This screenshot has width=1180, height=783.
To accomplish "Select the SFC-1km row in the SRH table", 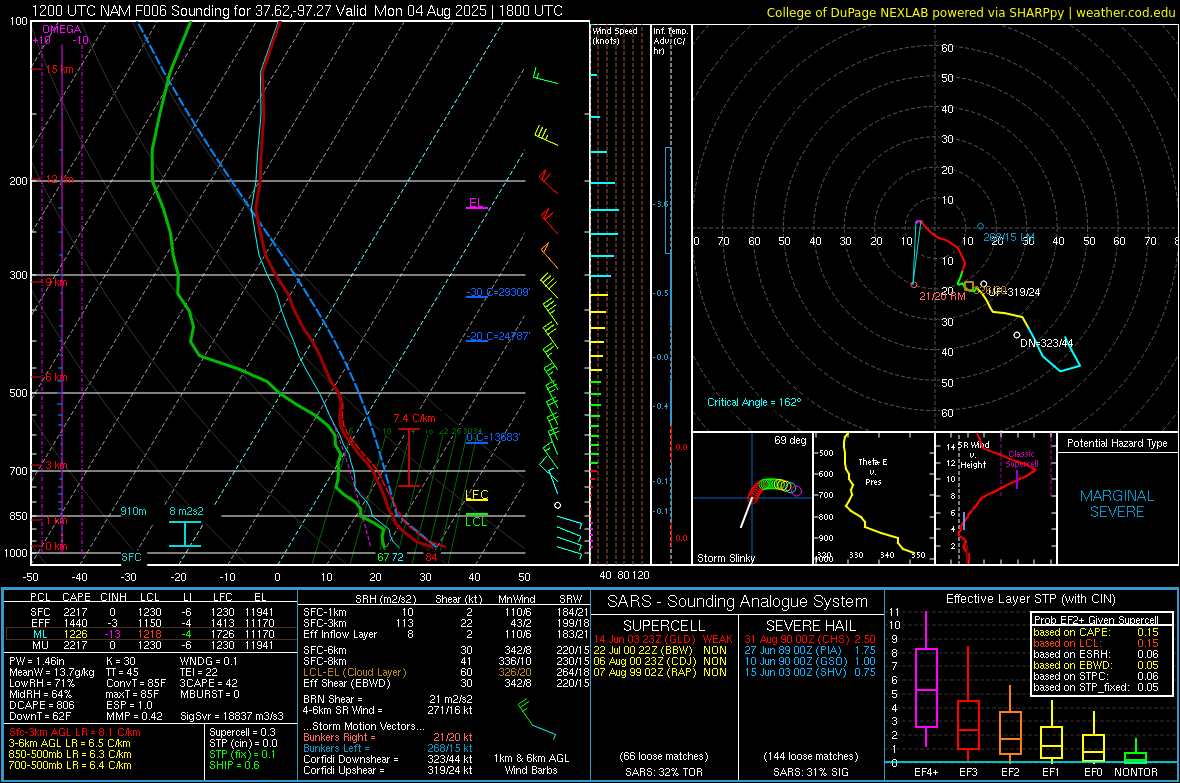I will tap(446, 612).
